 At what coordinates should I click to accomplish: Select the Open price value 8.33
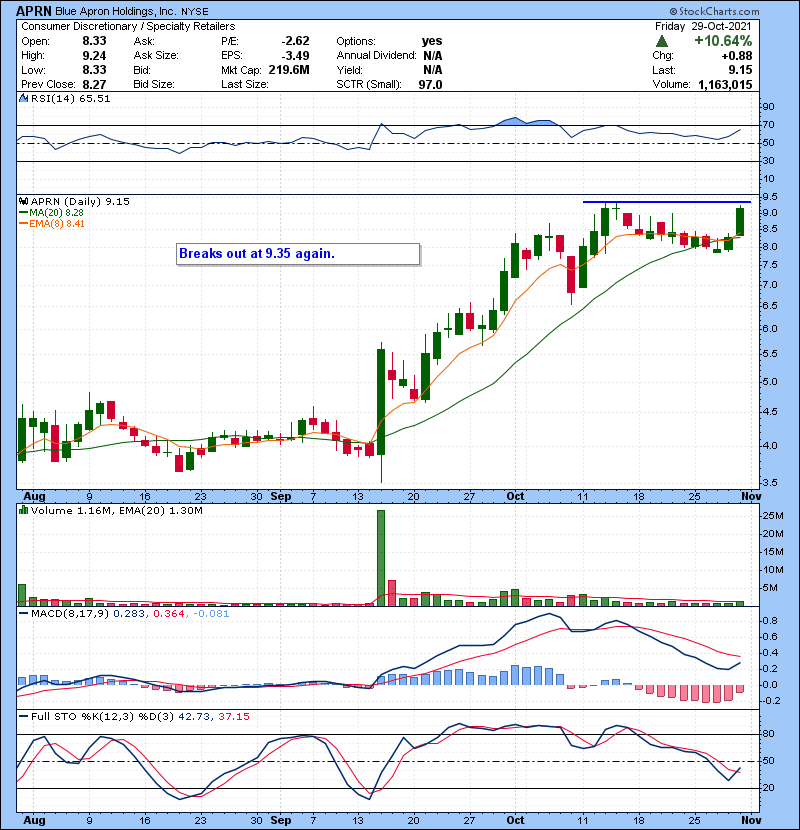point(94,41)
